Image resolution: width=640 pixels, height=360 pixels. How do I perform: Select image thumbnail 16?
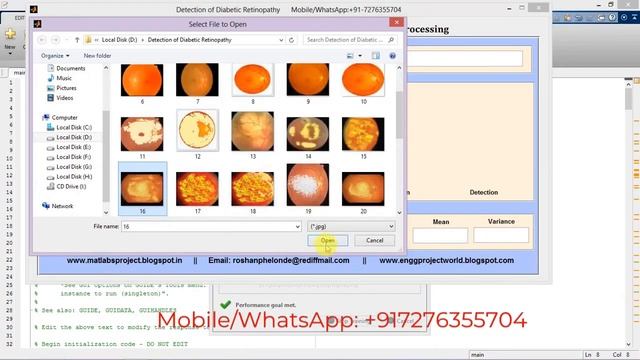[142, 189]
